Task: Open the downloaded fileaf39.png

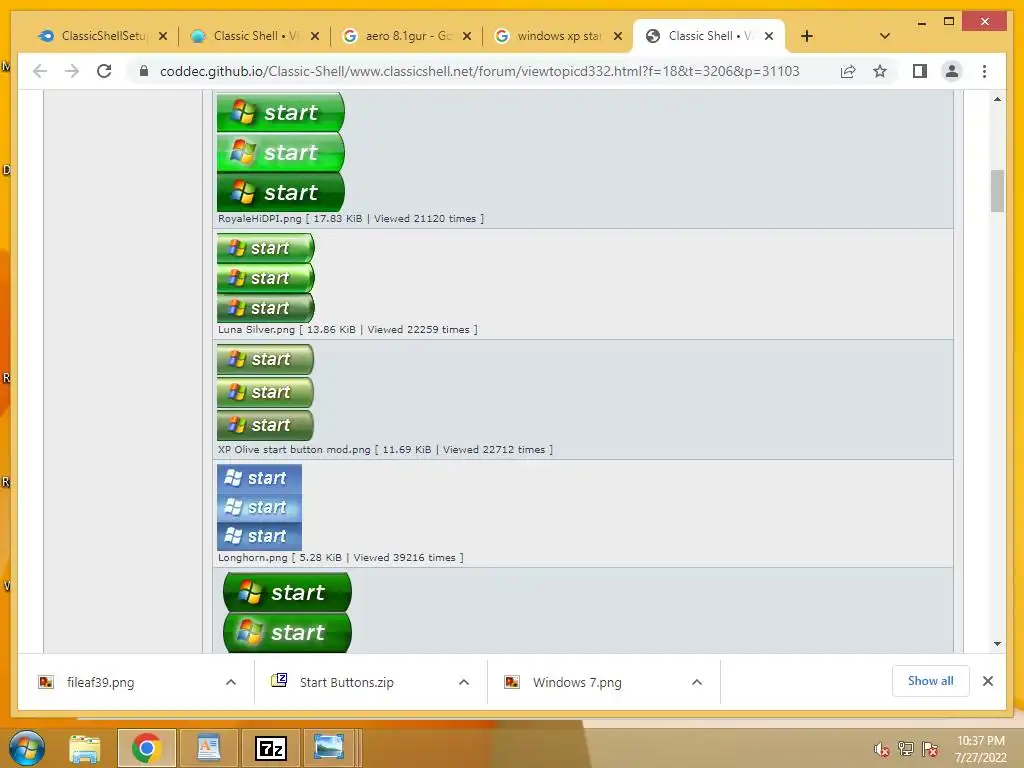Action: coord(101,682)
